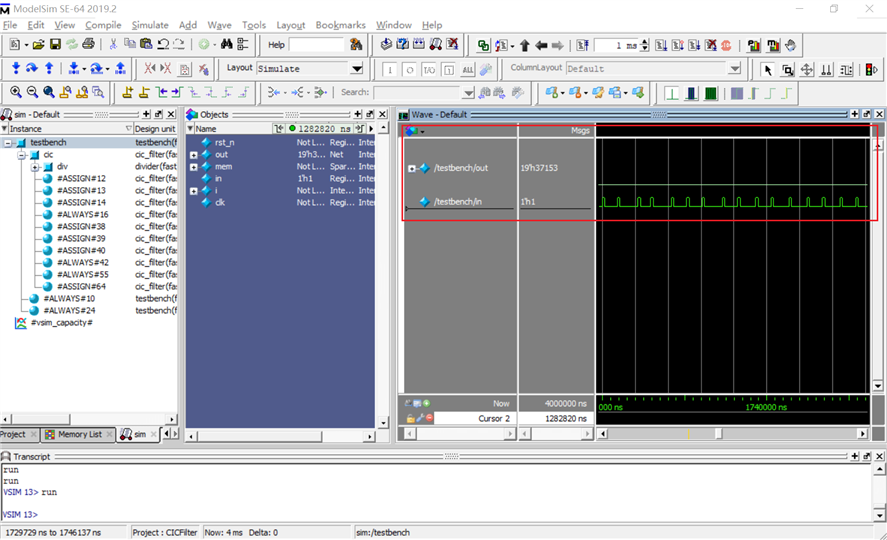
Task: Click the Step Out blue up arrow
Action: 49,68
